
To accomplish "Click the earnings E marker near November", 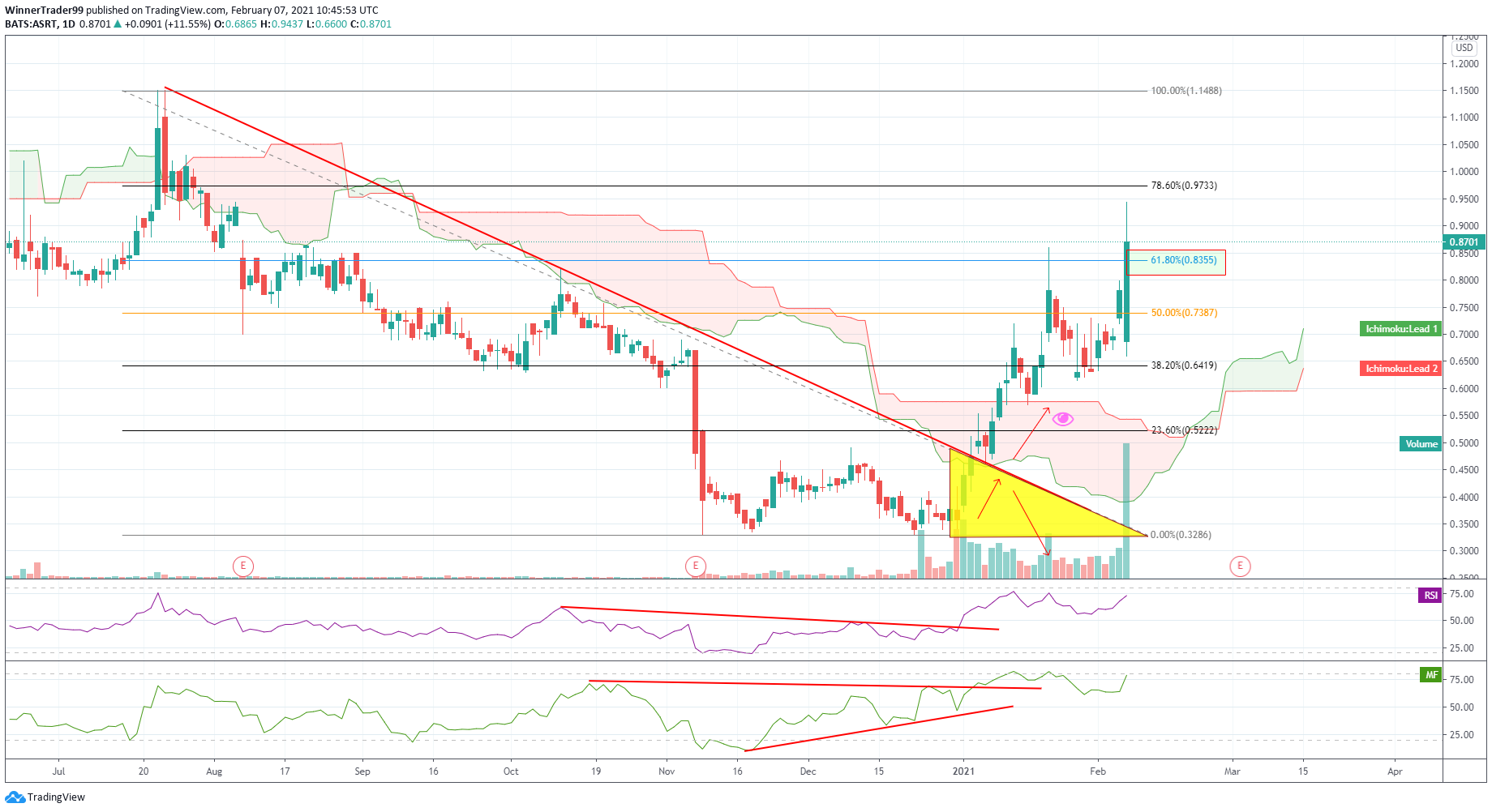I will [x=695, y=566].
